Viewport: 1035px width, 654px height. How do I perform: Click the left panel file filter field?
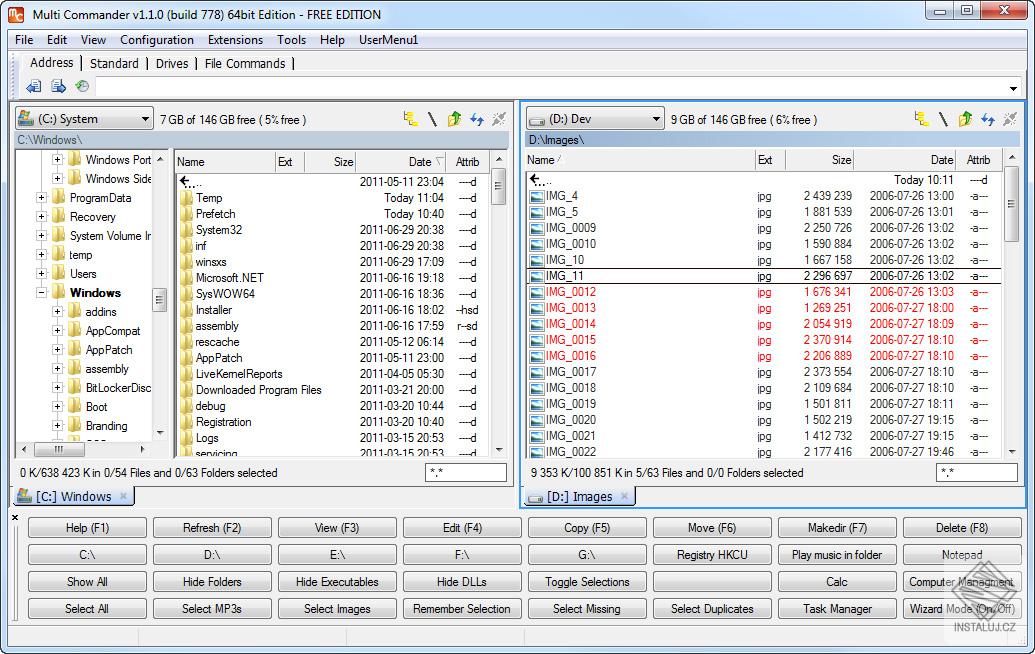click(x=466, y=473)
